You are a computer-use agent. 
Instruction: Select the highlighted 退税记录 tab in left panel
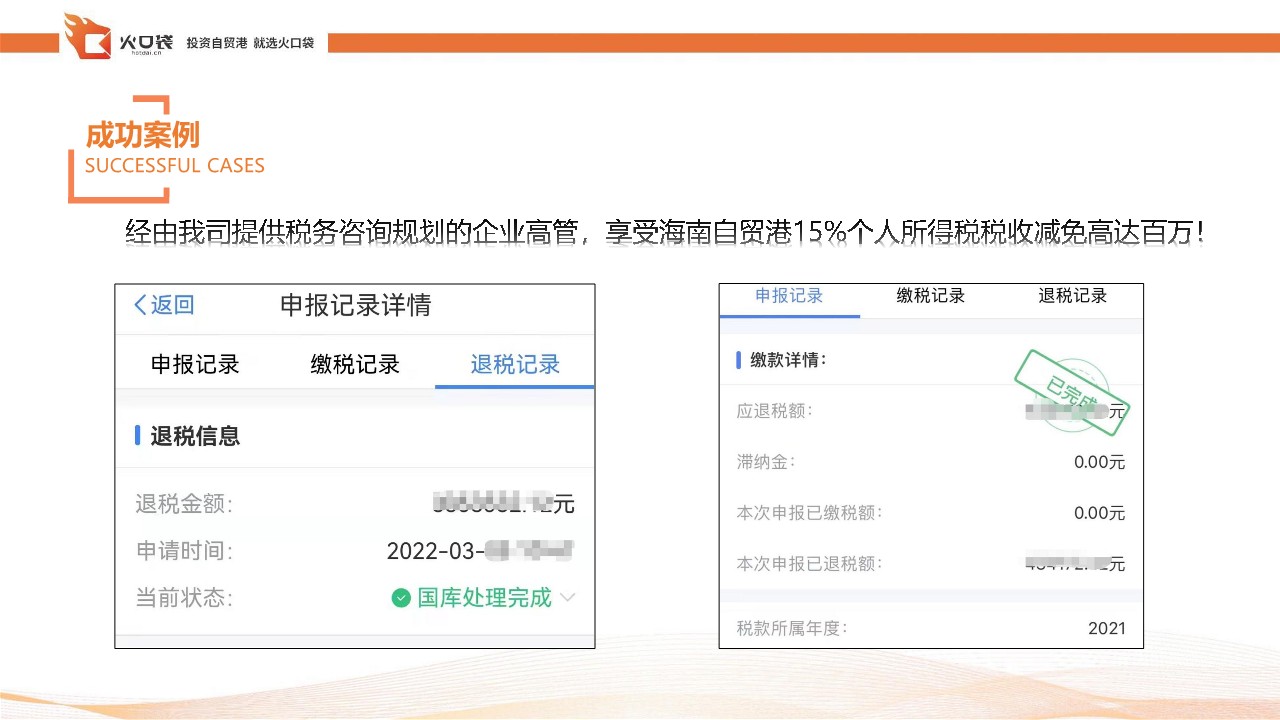515,365
